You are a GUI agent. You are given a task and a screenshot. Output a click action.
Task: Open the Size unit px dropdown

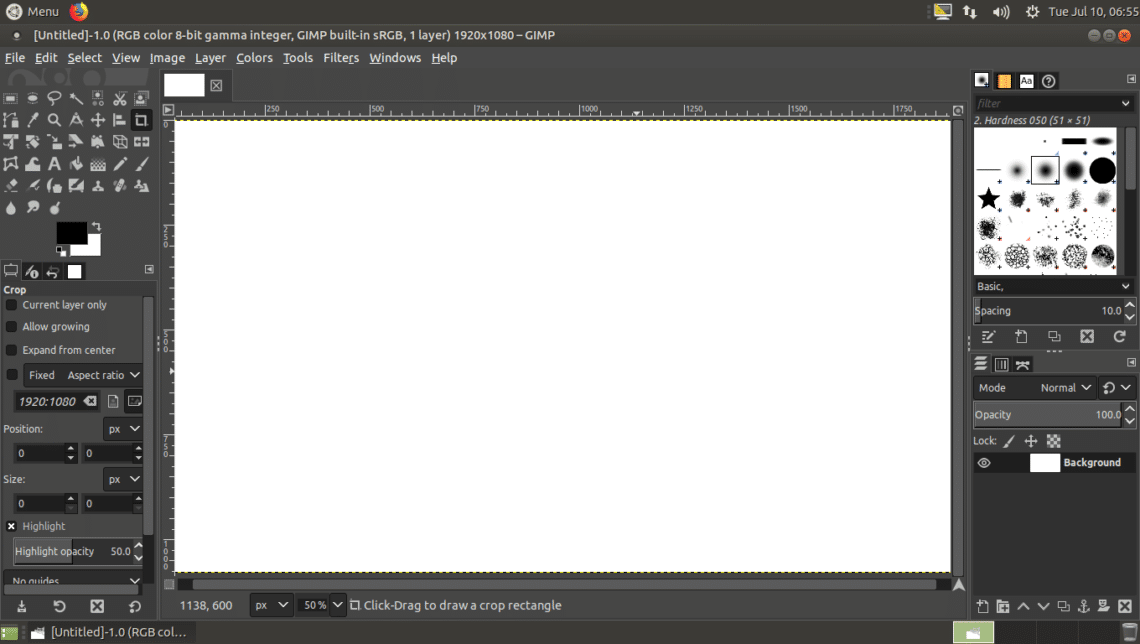[122, 479]
